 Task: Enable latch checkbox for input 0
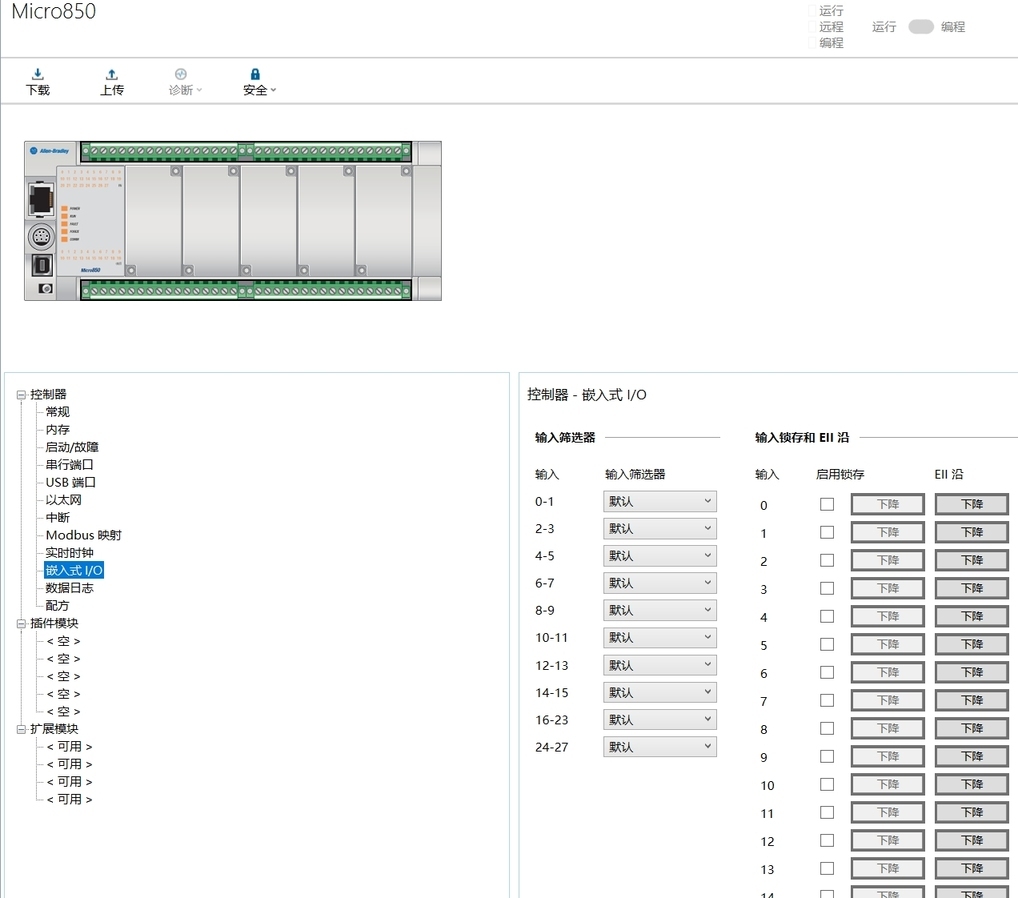pyautogui.click(x=826, y=504)
